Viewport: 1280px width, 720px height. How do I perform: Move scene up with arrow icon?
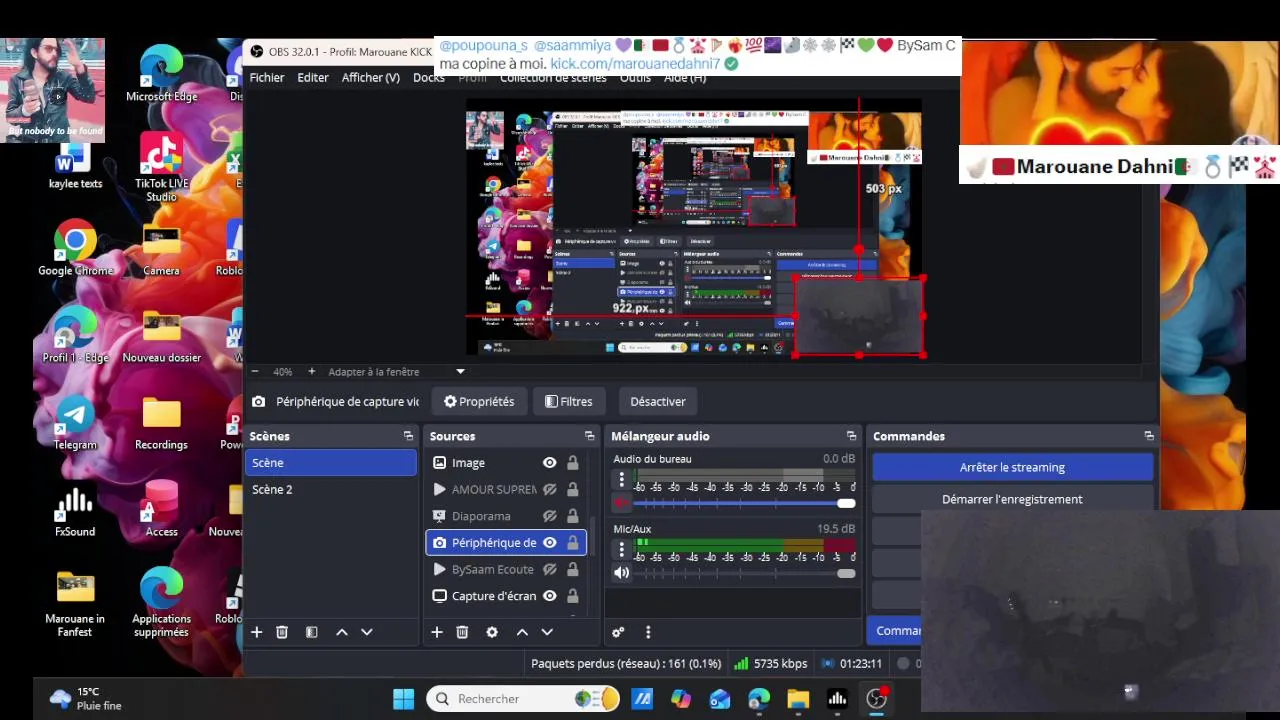click(x=342, y=632)
